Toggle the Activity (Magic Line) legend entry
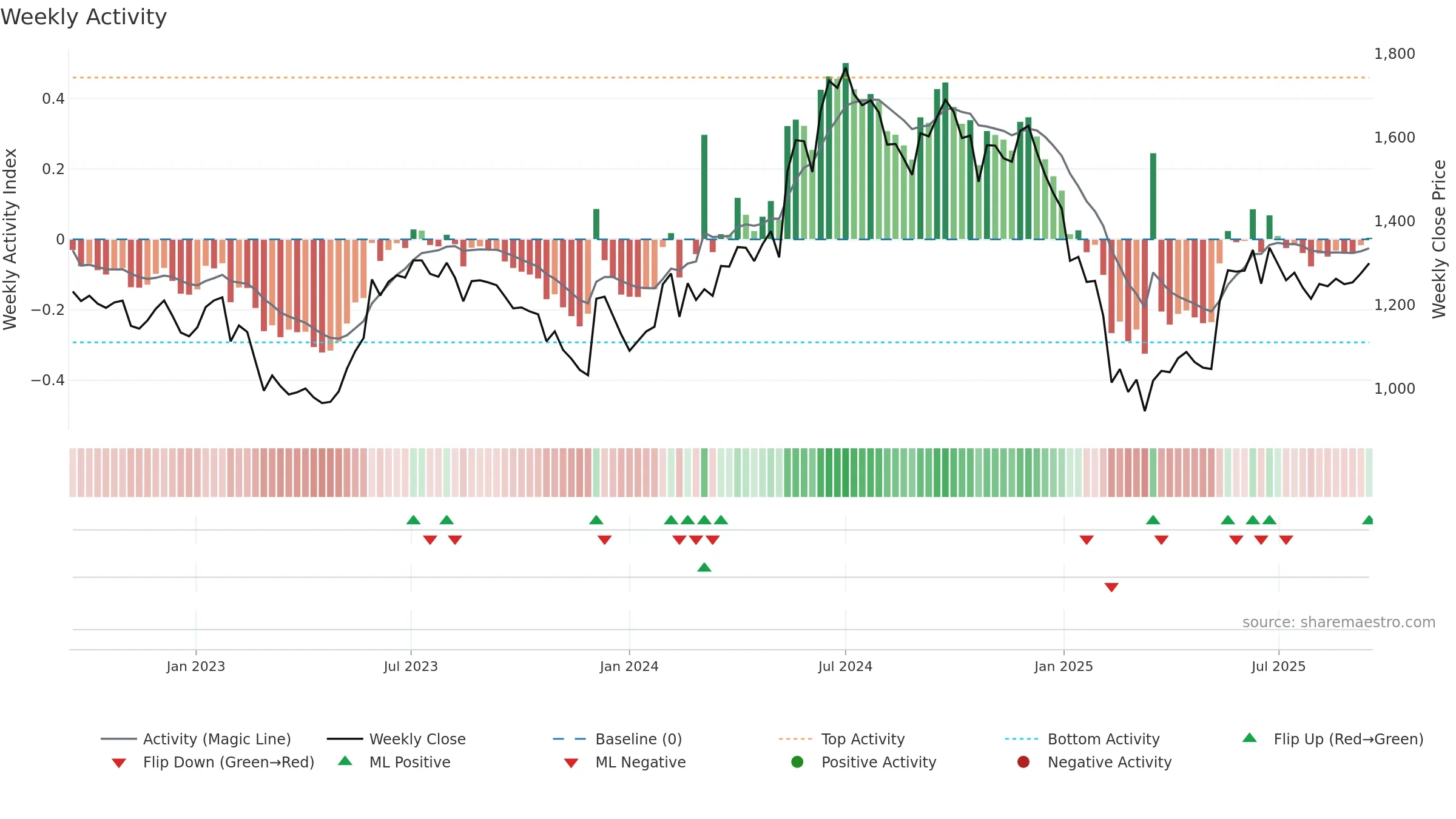This screenshot has height=819, width=1456. pos(195,739)
